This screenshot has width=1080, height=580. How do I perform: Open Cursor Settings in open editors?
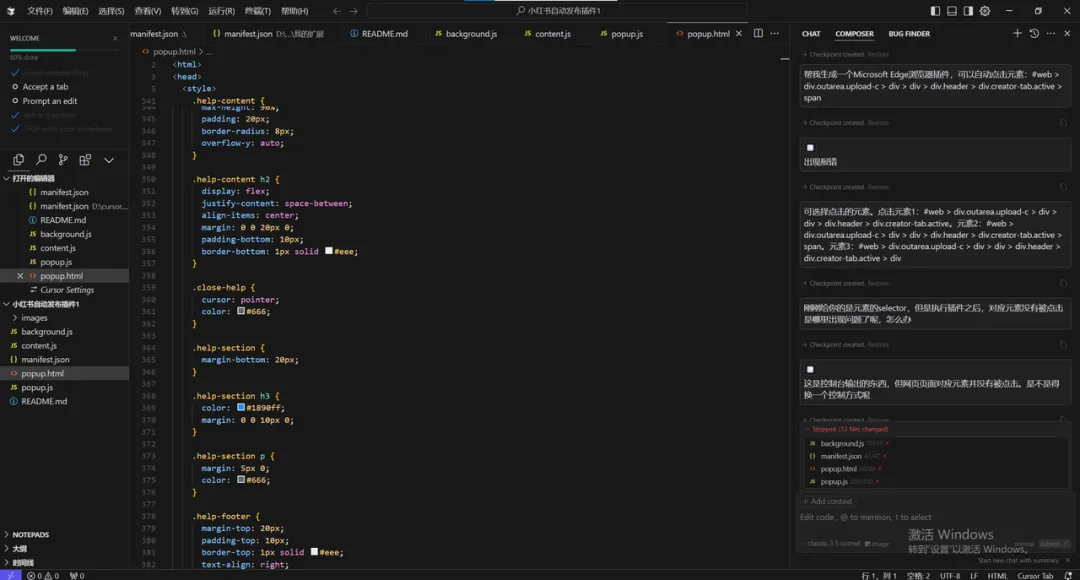(67, 290)
